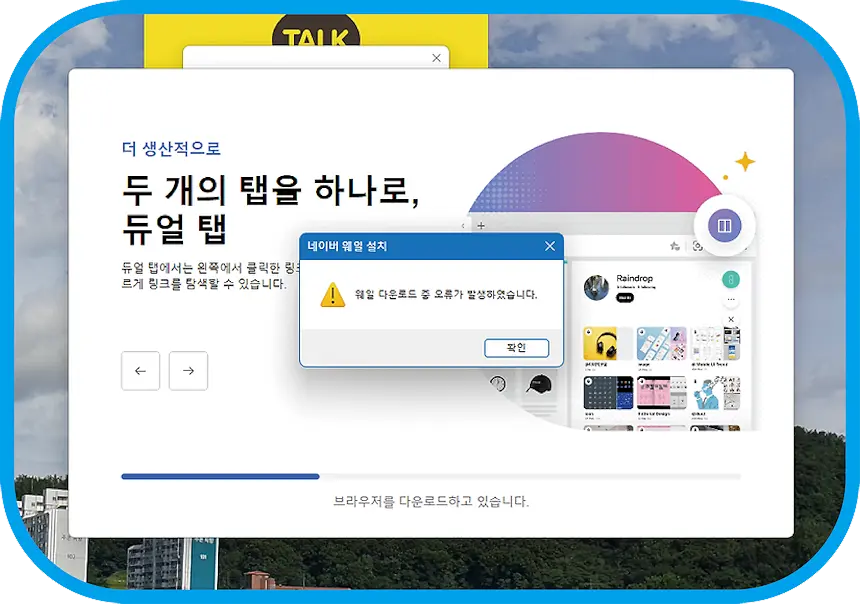Screen dimensions: 860x604
Task: Click the 듀얼 탭 heading text
Action: pyautogui.click(x=174, y=229)
